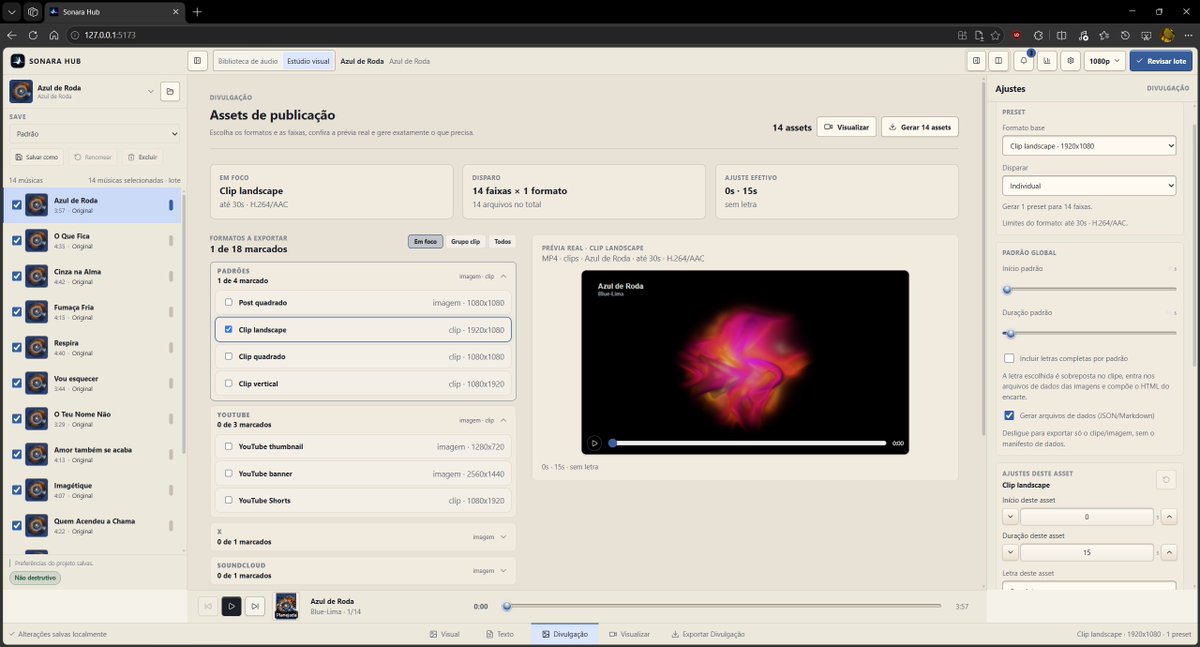This screenshot has width=1200, height=647.
Task: Open the Visualizar bottom tab
Action: point(628,634)
